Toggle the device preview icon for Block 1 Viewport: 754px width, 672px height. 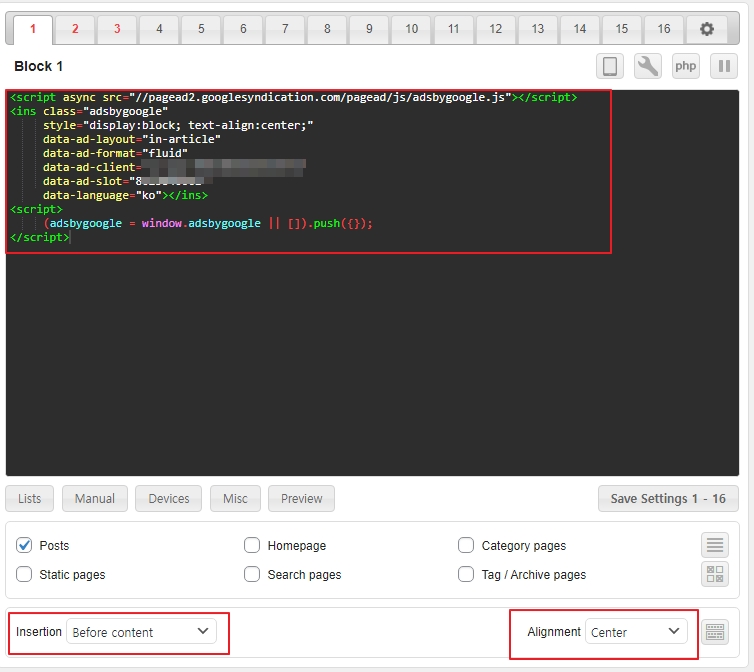pyautogui.click(x=610, y=66)
